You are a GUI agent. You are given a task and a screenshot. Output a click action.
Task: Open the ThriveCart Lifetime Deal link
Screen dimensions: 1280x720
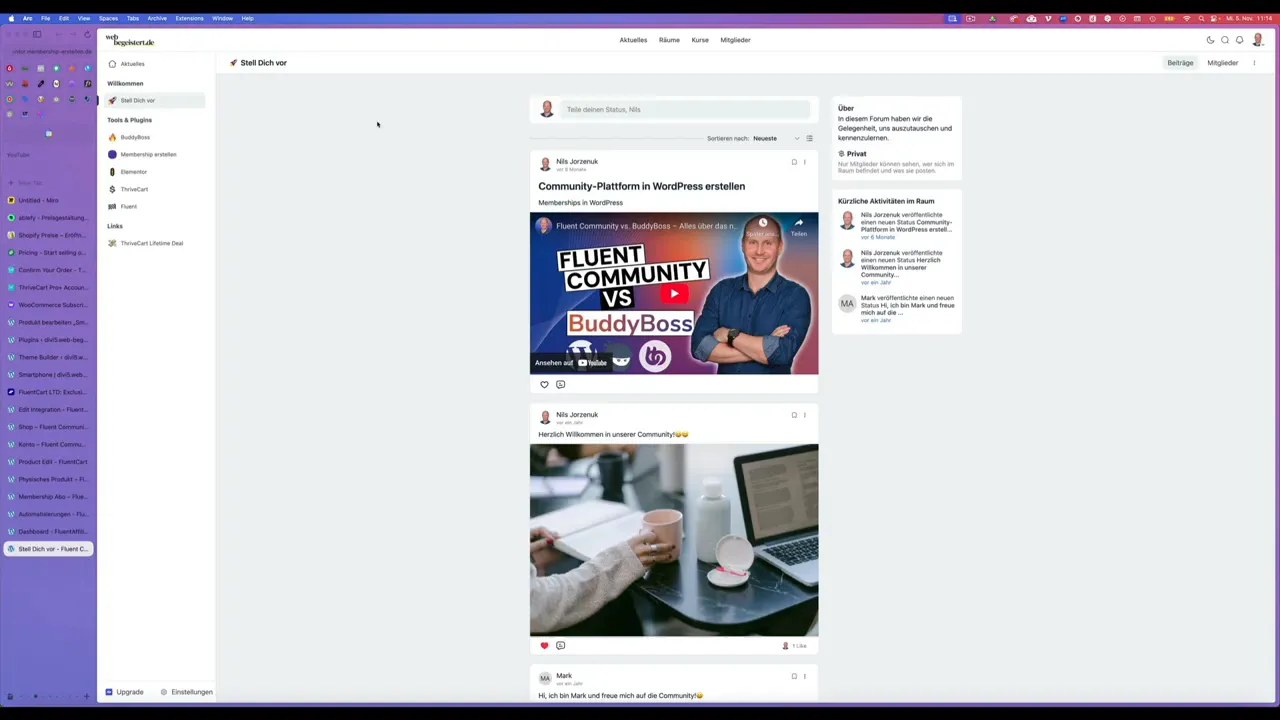[x=151, y=243]
